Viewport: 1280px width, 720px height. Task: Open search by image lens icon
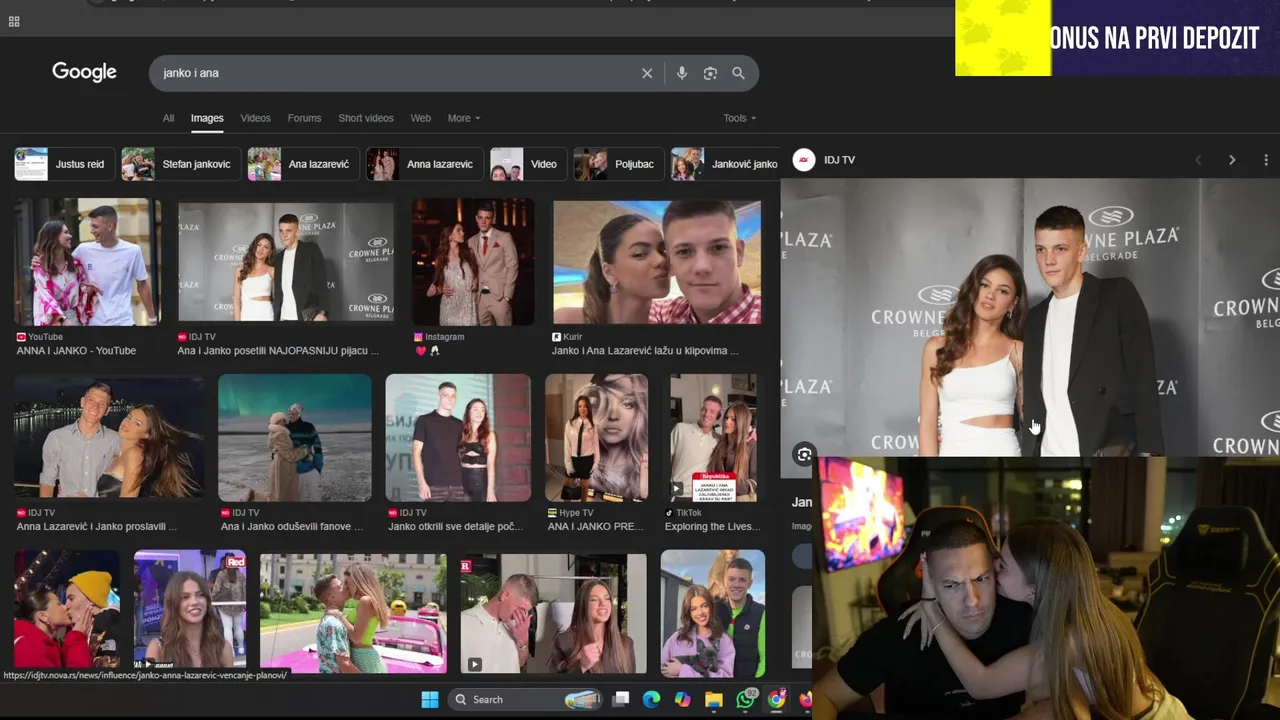point(710,73)
